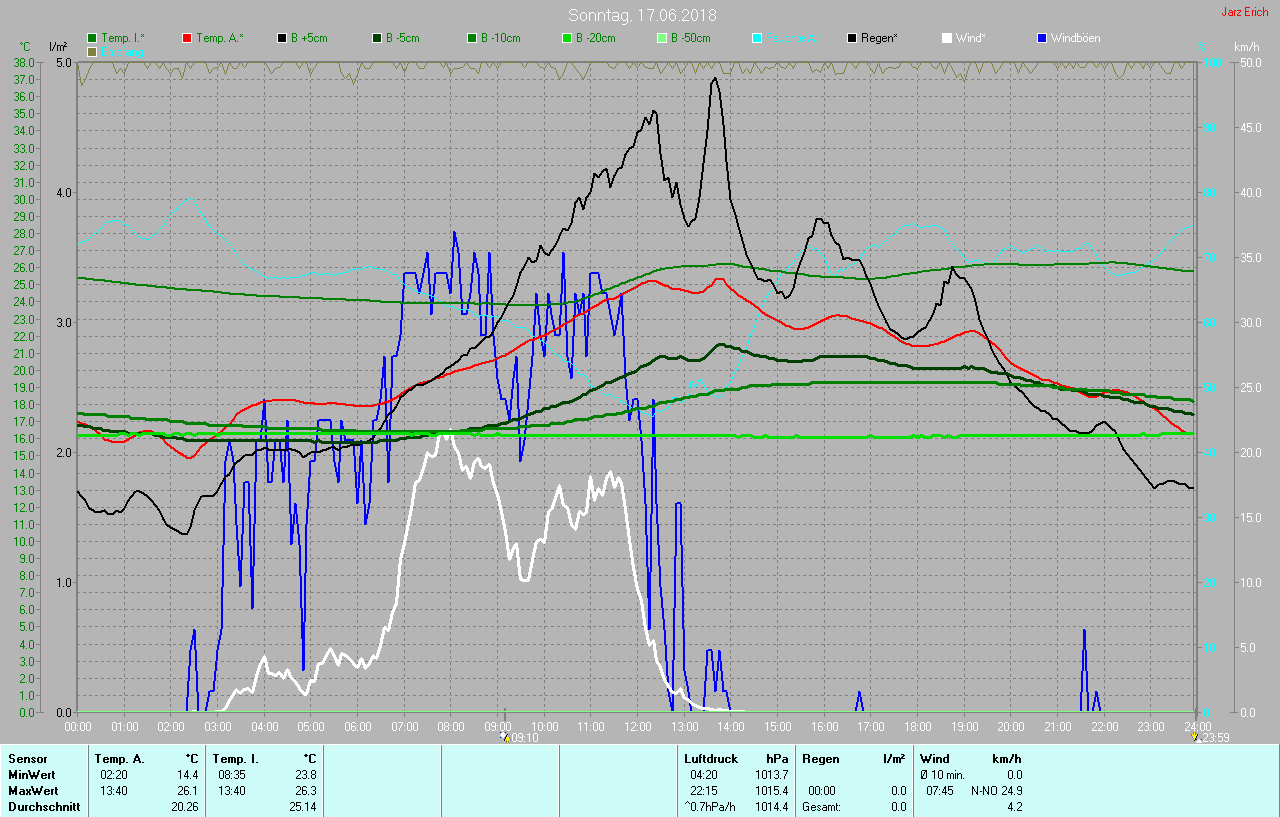Click the light green B -50cm legend square
This screenshot has height=817, width=1280.
pos(662,38)
